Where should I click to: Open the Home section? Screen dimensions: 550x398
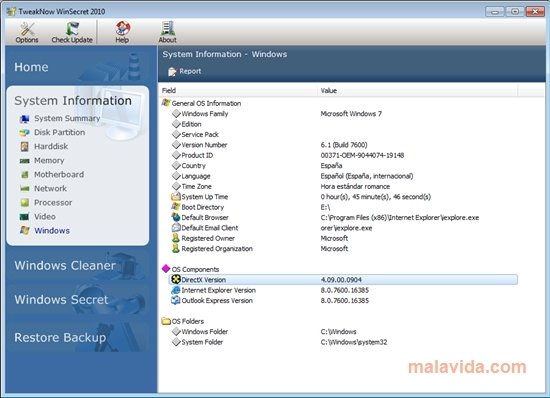coord(31,67)
